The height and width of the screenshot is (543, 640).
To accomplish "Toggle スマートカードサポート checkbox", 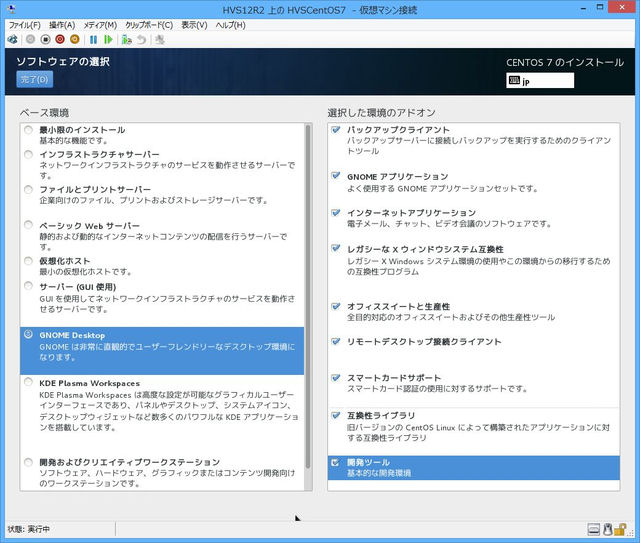I will 336,378.
